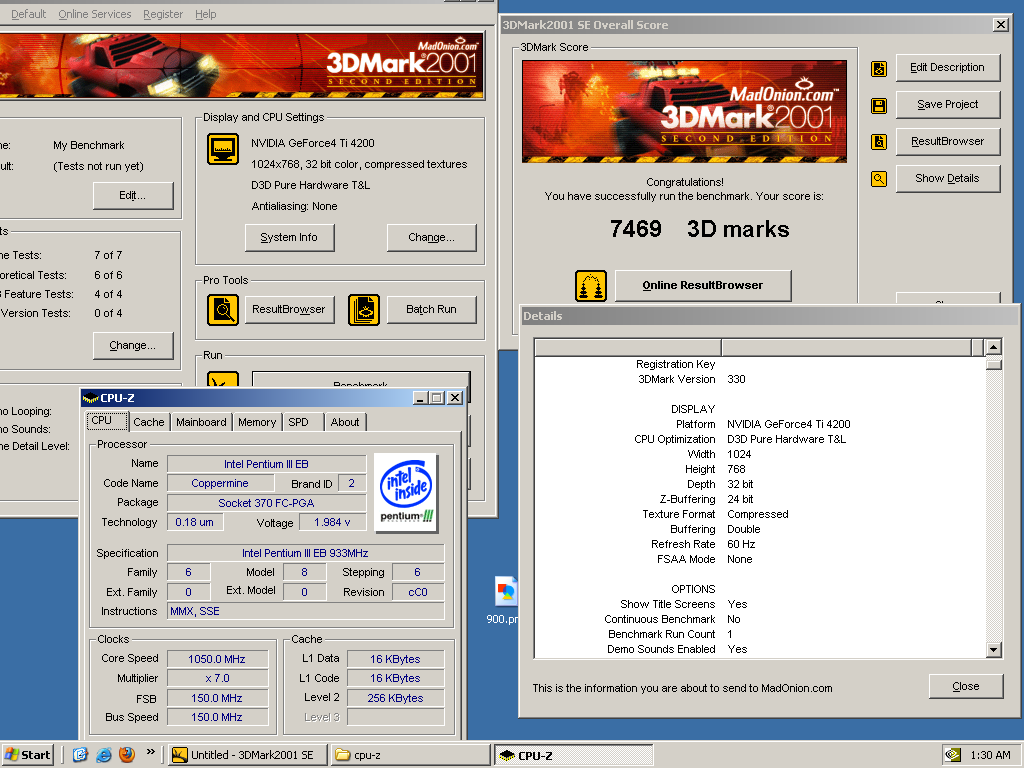Click the Show Details button
Viewport: 1024px width, 768px height.
point(948,178)
